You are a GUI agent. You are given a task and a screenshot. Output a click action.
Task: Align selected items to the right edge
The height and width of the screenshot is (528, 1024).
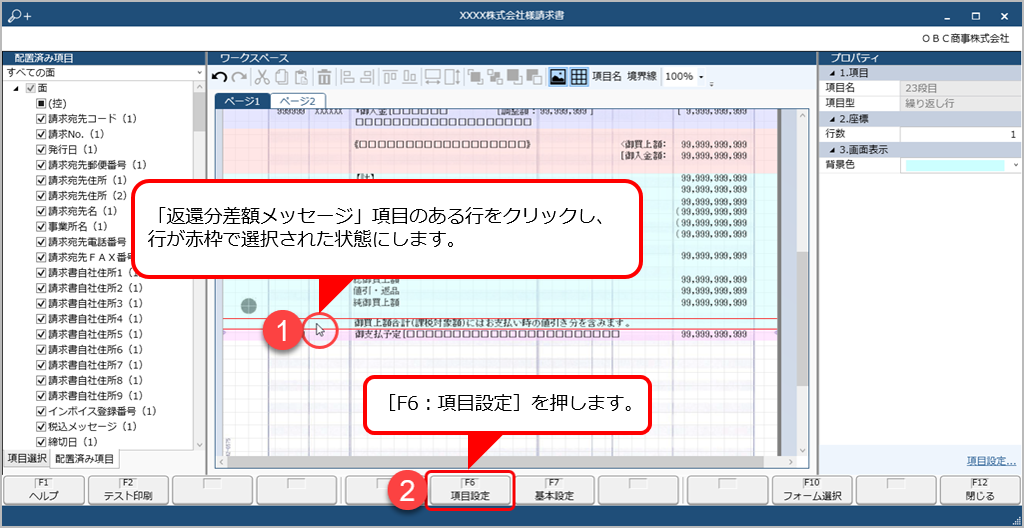pos(367,77)
